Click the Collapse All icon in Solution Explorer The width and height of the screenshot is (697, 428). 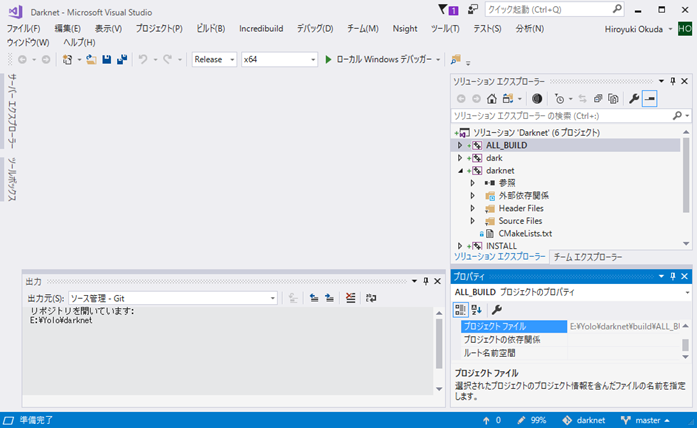pos(598,99)
